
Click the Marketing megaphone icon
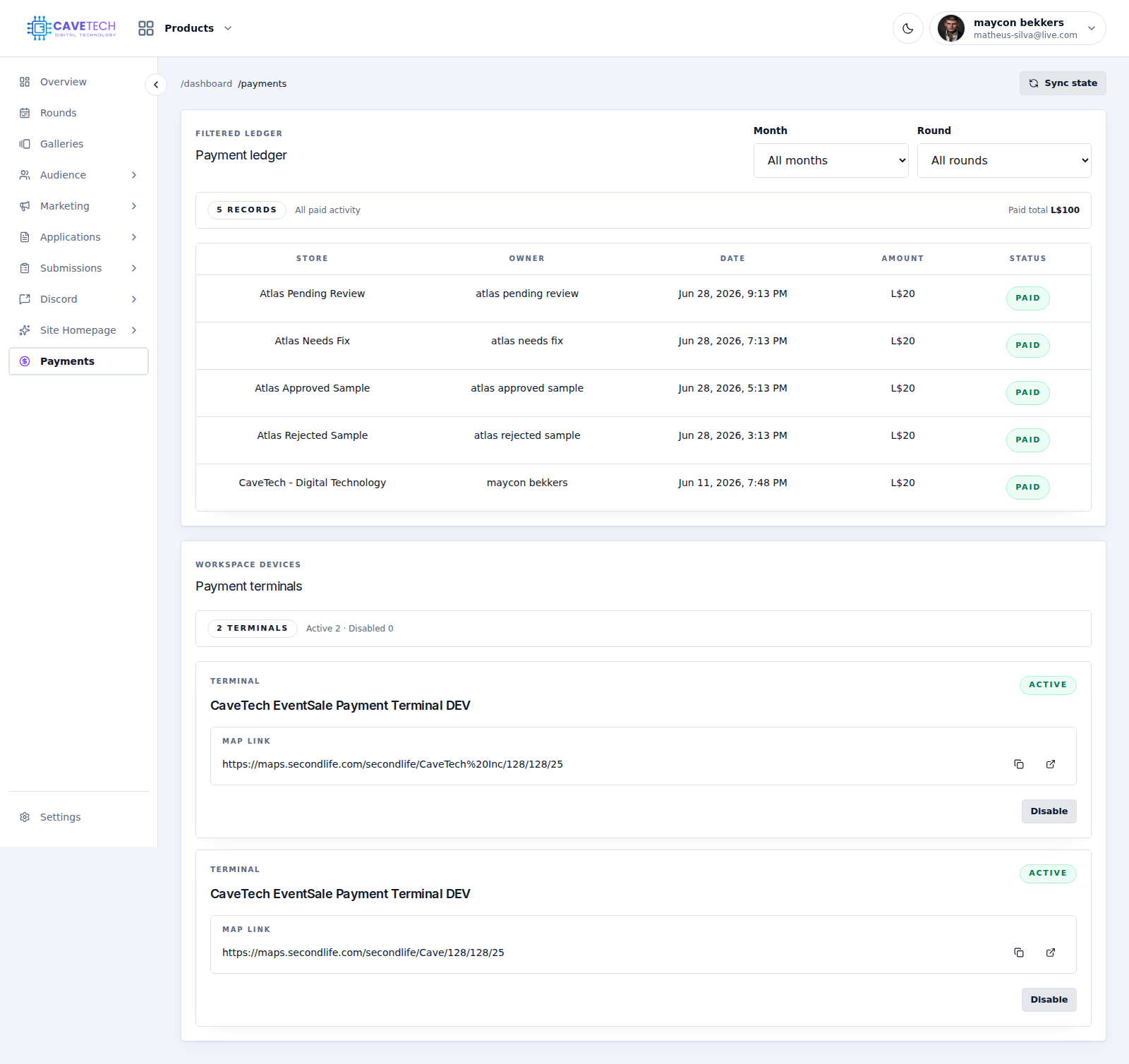pyautogui.click(x=25, y=206)
